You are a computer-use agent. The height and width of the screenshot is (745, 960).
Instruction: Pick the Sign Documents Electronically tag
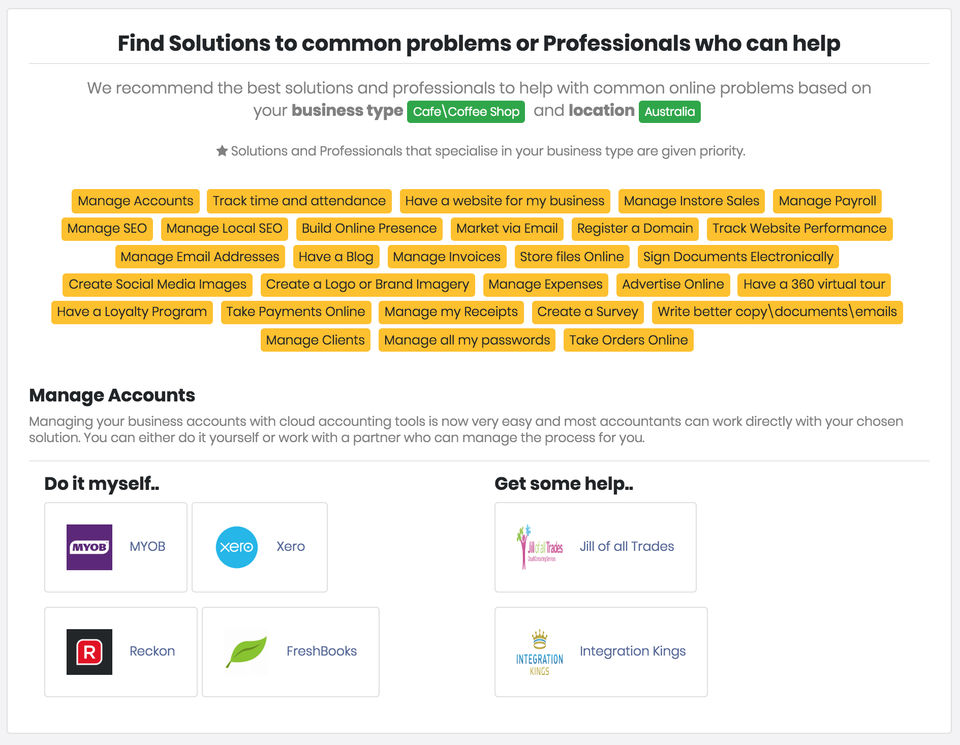(x=738, y=257)
